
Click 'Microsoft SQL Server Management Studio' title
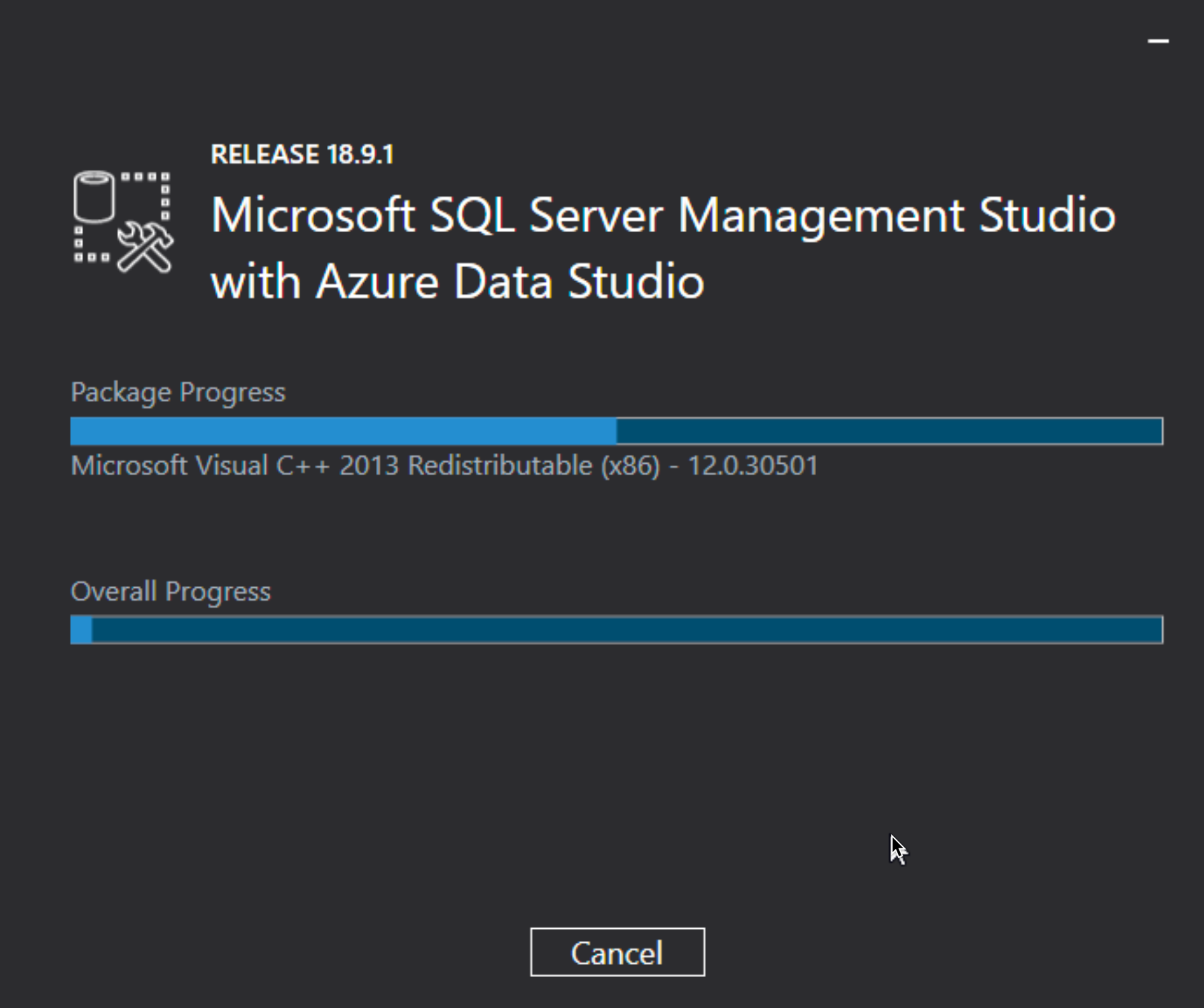(x=663, y=216)
